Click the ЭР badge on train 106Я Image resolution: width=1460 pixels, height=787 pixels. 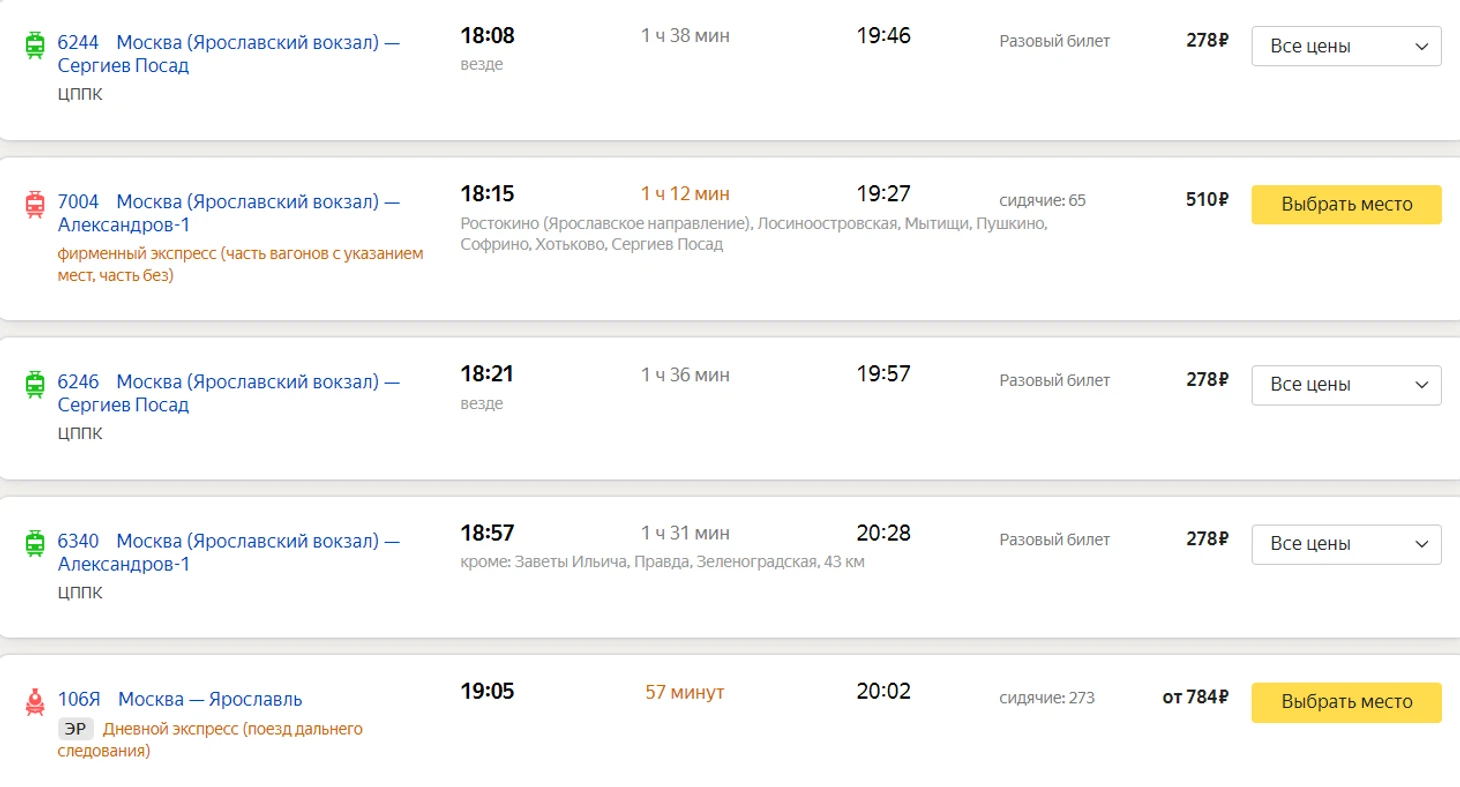[75, 729]
